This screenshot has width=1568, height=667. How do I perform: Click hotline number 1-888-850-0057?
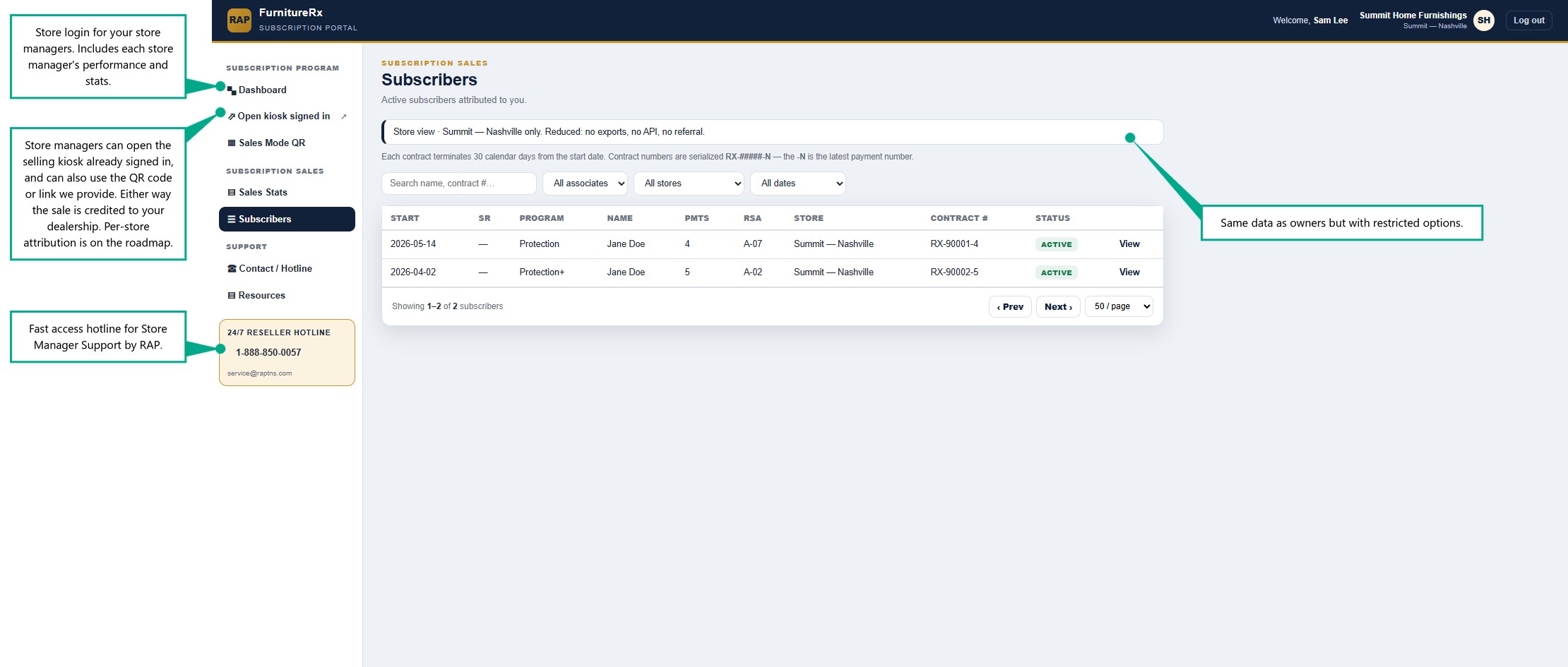point(268,352)
